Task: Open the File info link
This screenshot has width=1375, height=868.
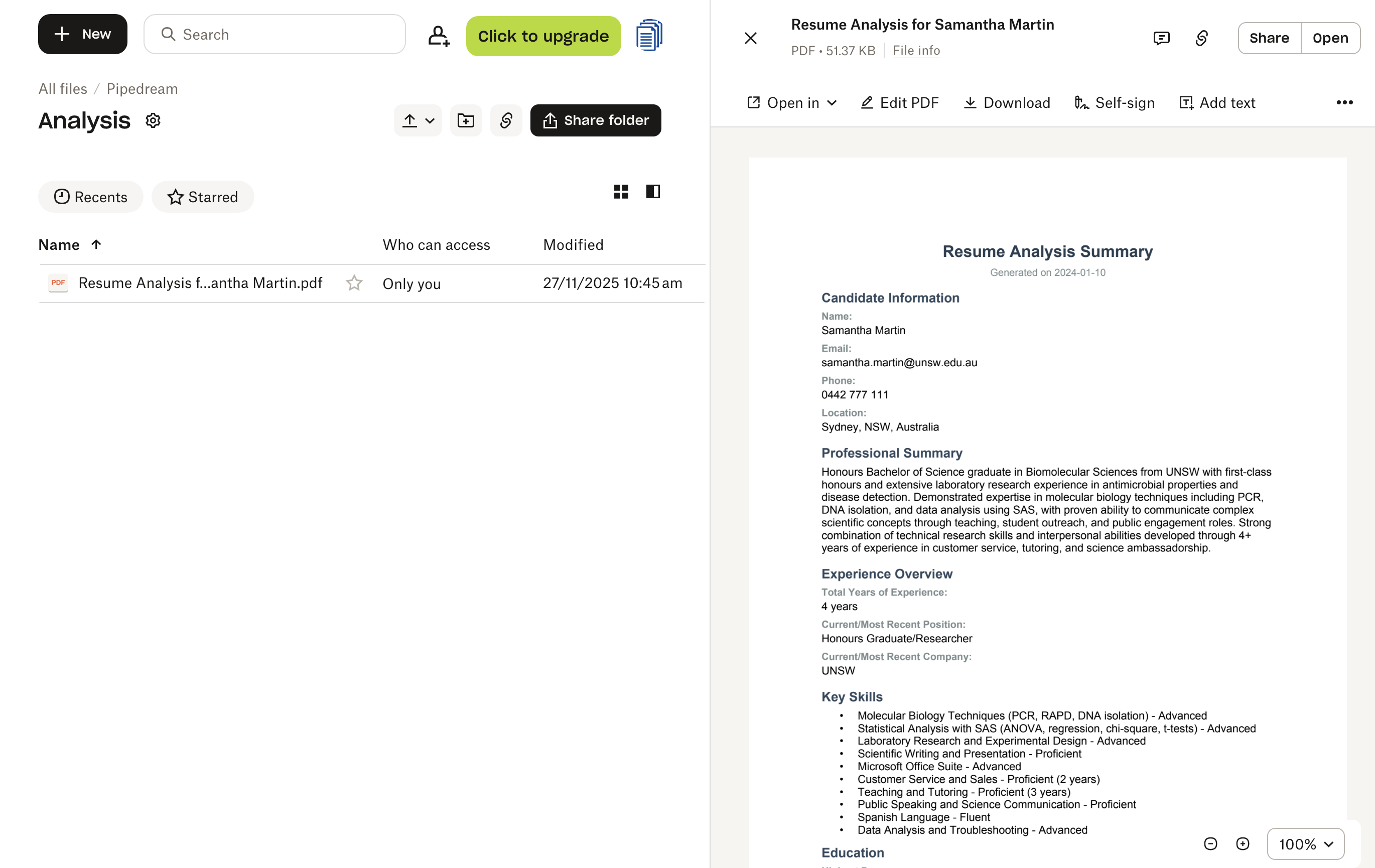Action: tap(915, 50)
